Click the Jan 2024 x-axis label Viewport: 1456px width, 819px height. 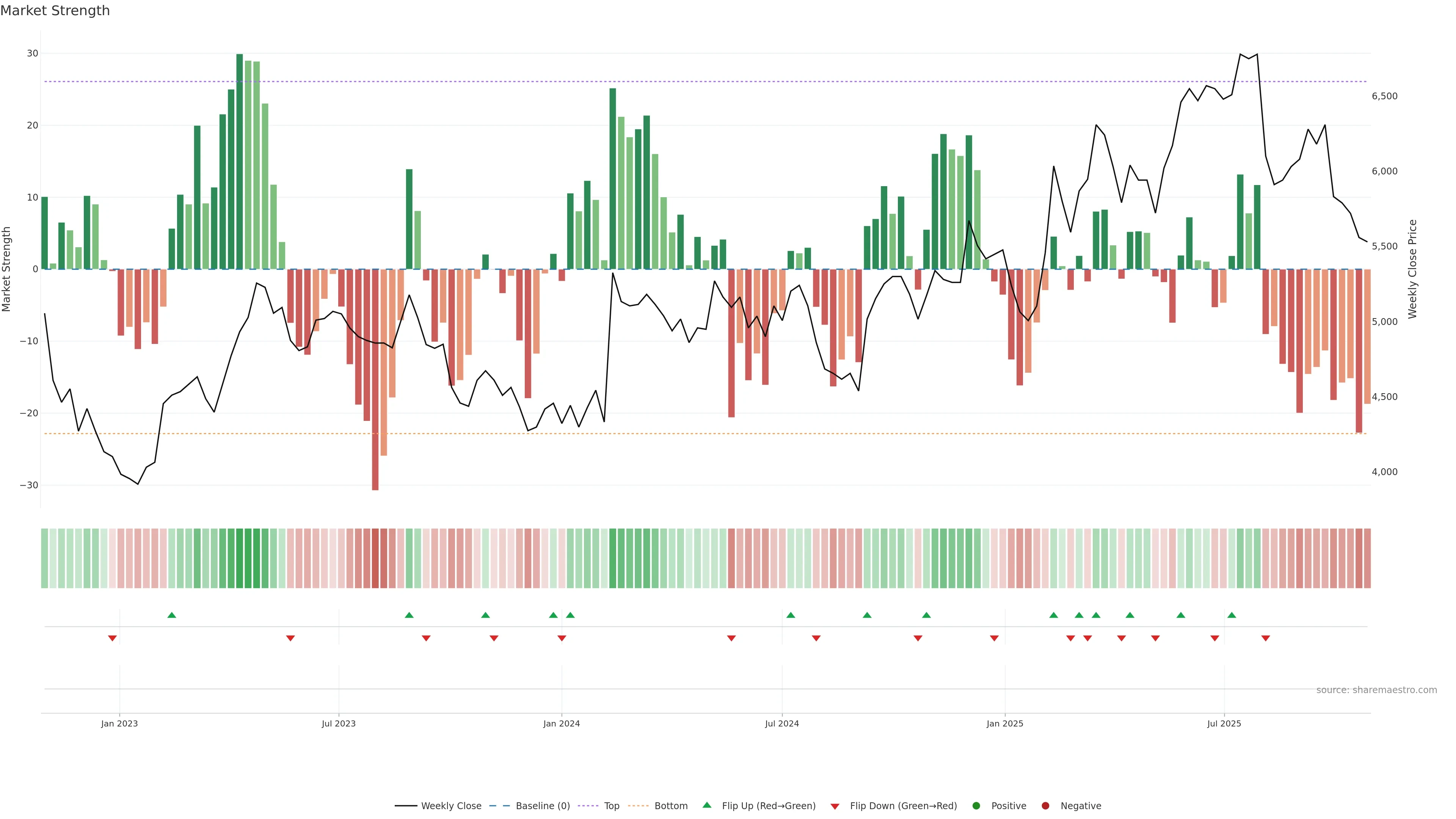pos(561,723)
